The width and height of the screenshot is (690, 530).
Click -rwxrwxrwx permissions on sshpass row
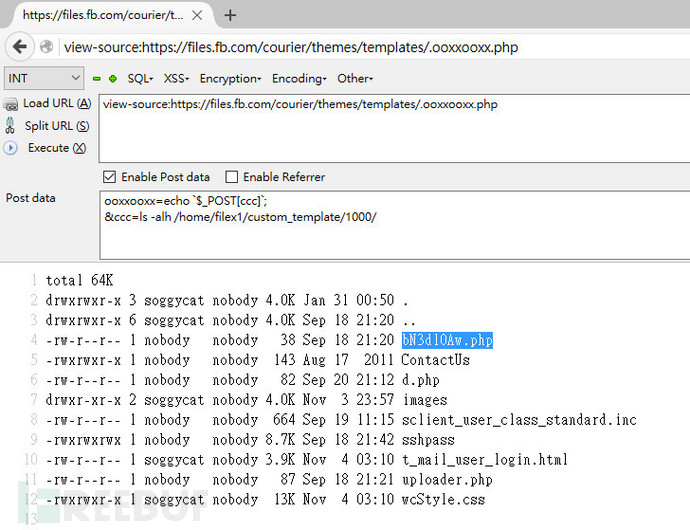tap(83, 440)
